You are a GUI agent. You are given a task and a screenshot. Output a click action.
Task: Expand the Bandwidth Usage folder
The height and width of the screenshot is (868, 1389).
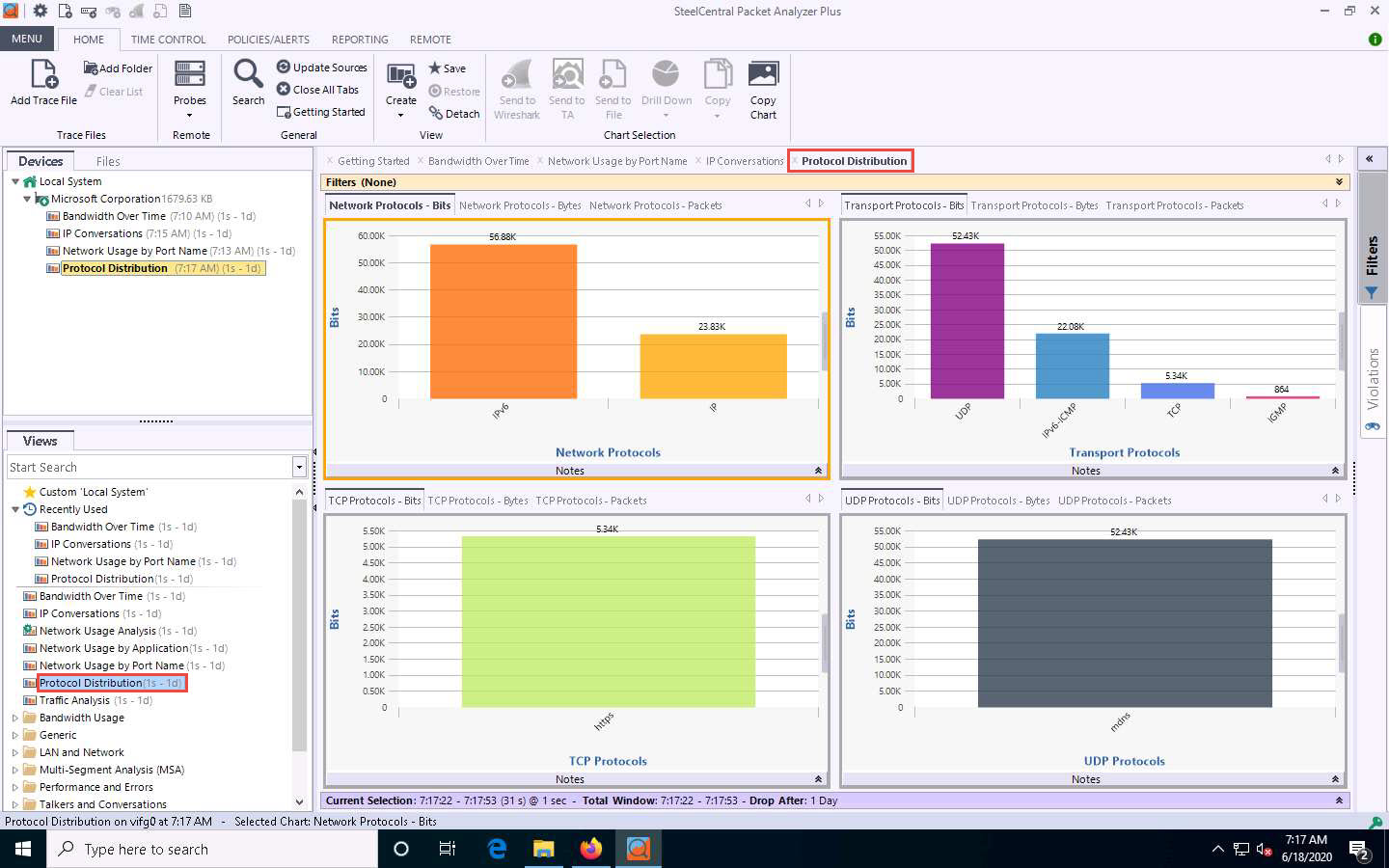(15, 718)
